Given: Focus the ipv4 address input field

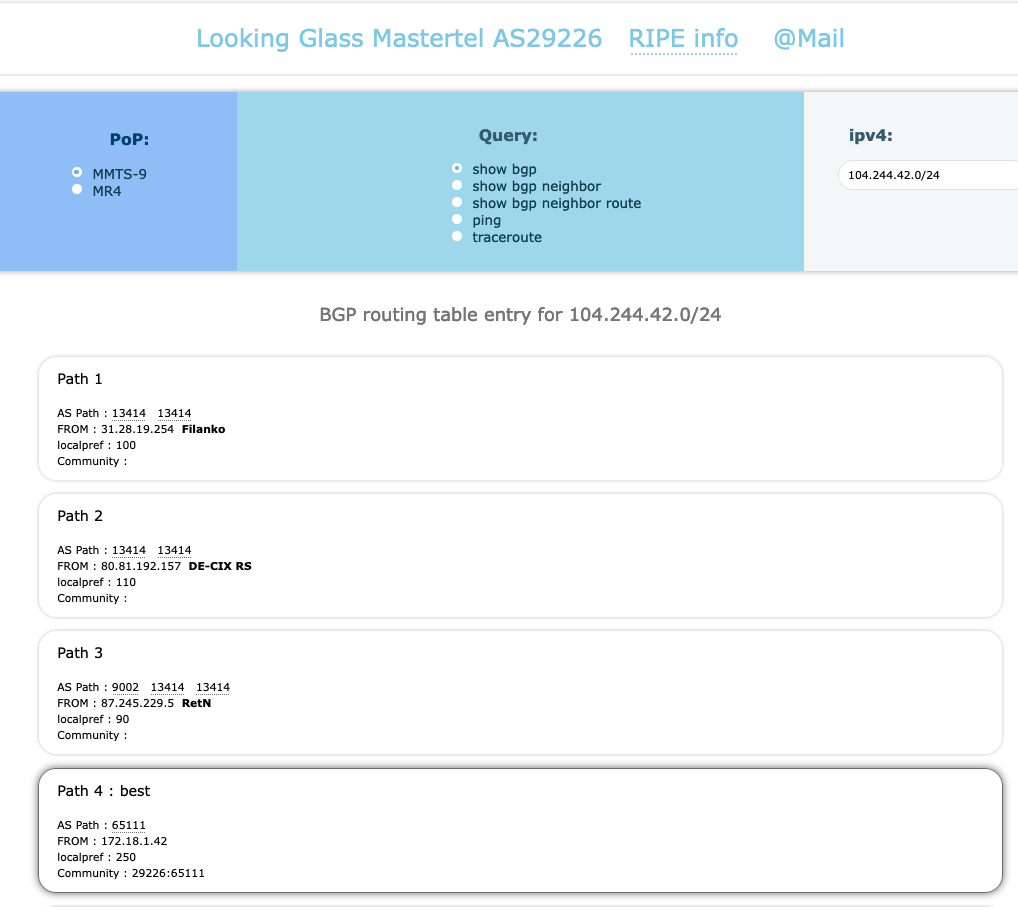Looking at the screenshot, I should (x=925, y=176).
